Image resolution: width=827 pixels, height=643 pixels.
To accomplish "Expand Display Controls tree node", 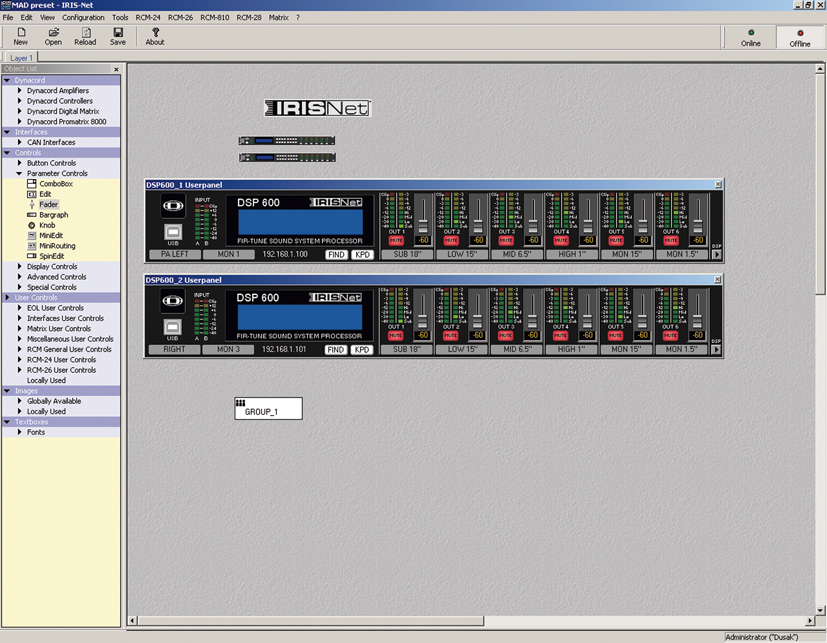I will pyautogui.click(x=20, y=266).
